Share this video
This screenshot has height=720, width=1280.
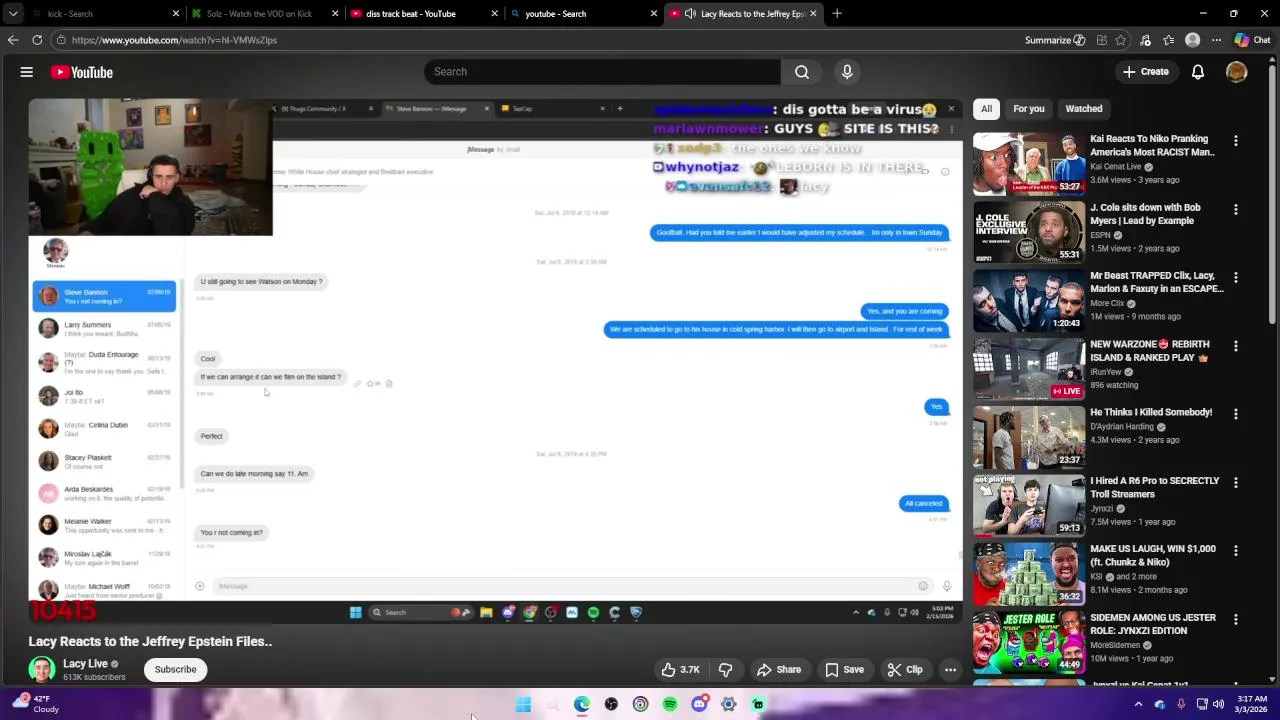click(x=779, y=670)
